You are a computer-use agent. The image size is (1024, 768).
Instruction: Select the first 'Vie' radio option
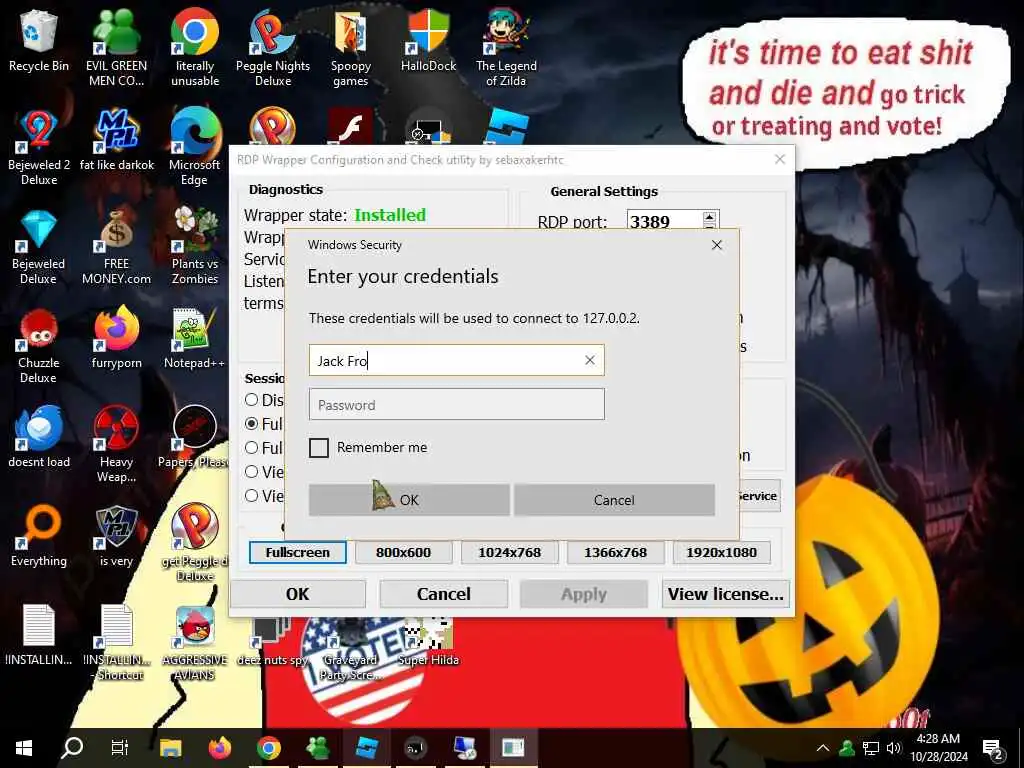click(x=251, y=472)
